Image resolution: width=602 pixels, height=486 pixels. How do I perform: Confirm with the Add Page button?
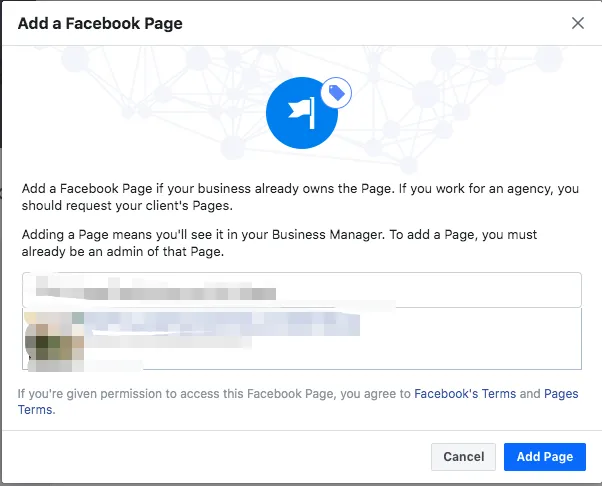(x=545, y=456)
